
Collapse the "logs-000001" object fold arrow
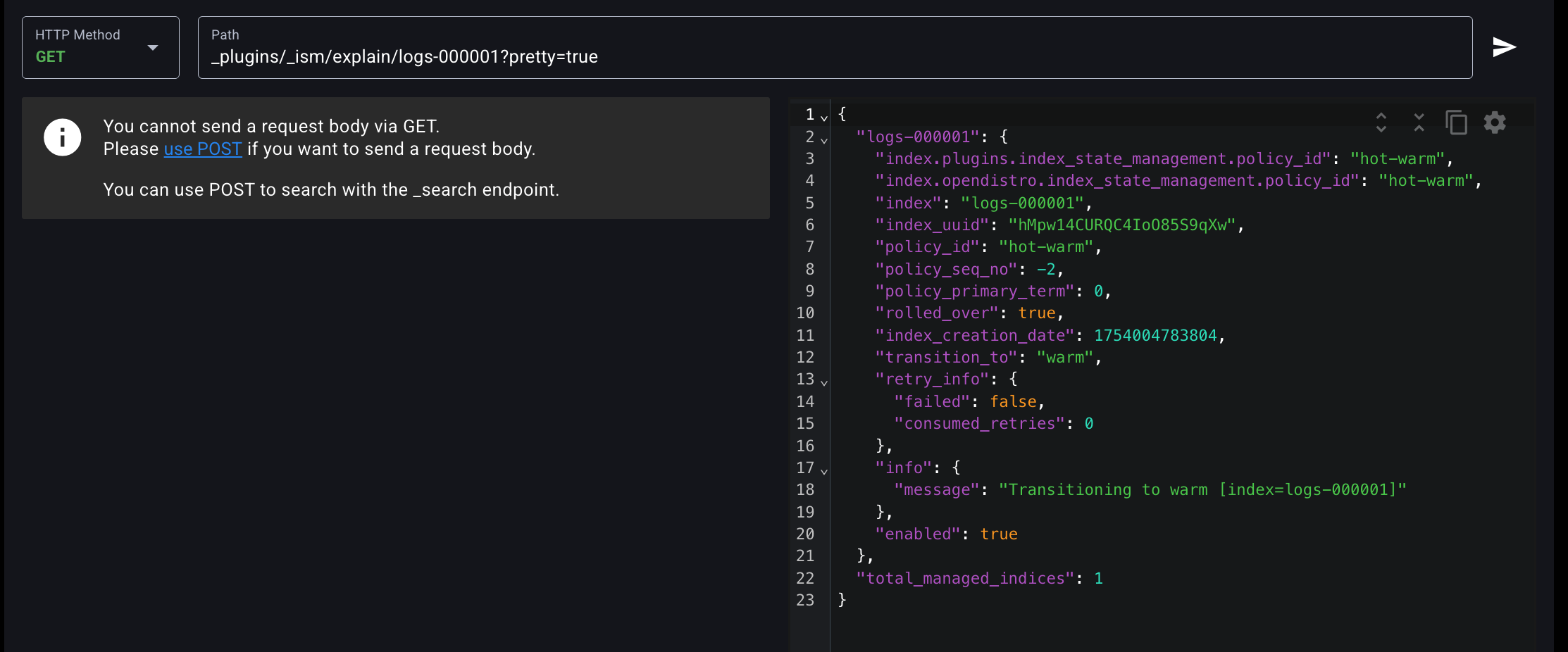824,140
